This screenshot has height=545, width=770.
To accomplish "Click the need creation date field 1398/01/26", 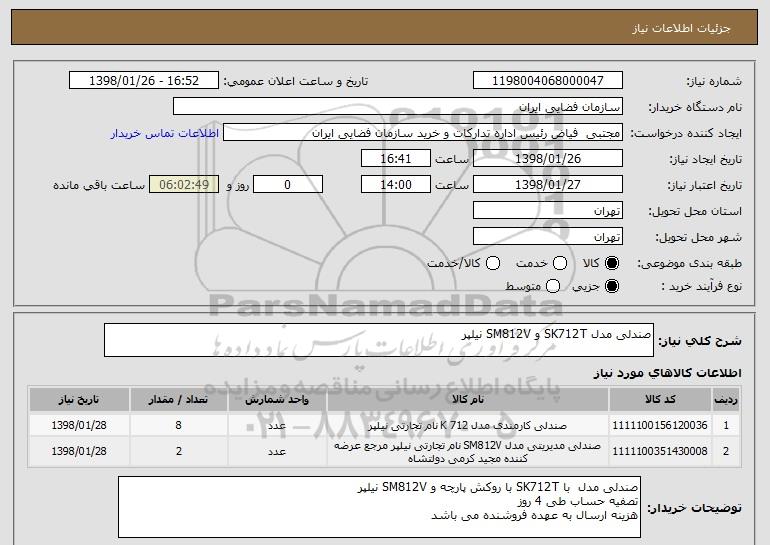I will pos(548,158).
